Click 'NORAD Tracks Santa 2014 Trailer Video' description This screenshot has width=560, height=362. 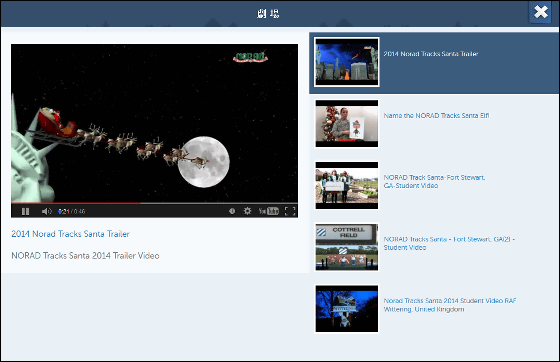(x=85, y=256)
